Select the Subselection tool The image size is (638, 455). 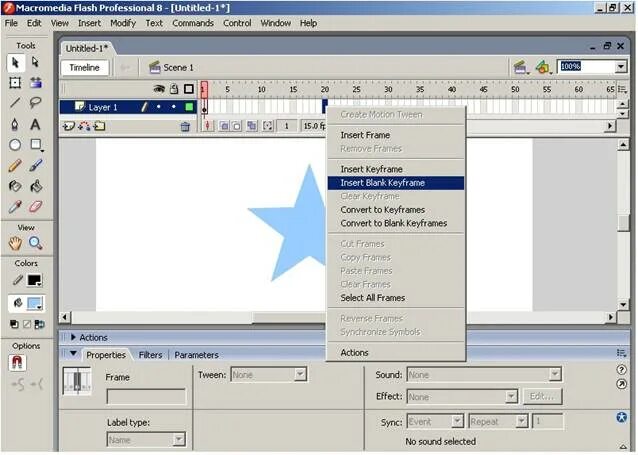(x=35, y=63)
